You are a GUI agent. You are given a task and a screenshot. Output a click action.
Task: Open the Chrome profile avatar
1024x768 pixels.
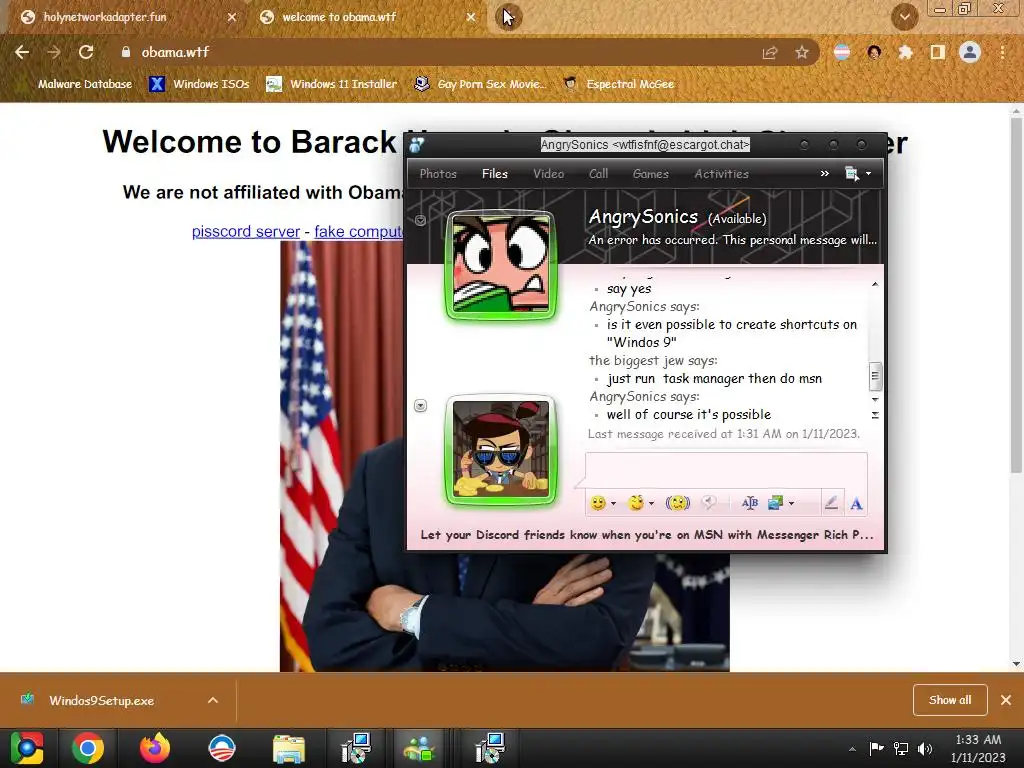click(970, 52)
